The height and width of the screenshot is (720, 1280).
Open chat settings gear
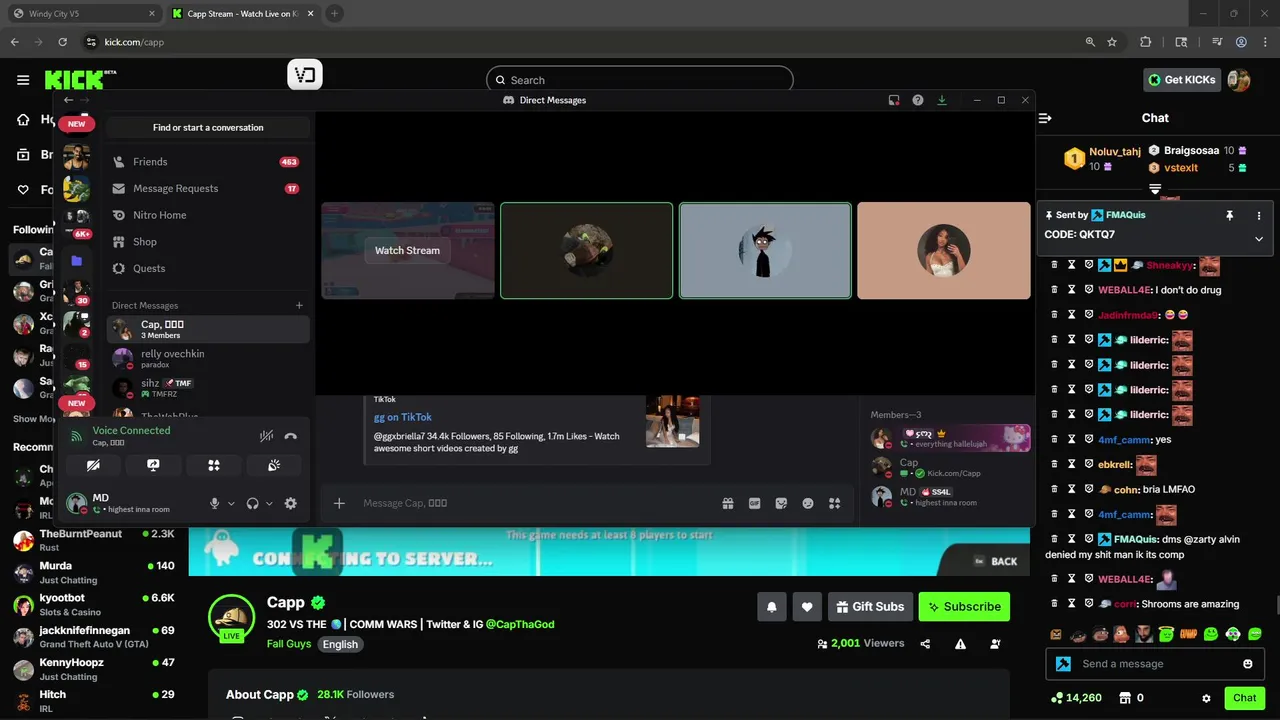point(1206,698)
